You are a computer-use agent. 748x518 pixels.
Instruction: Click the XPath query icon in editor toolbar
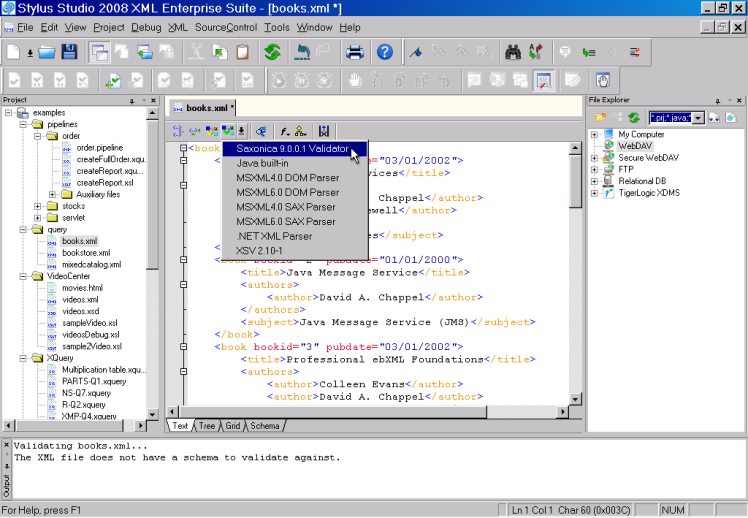[260, 131]
